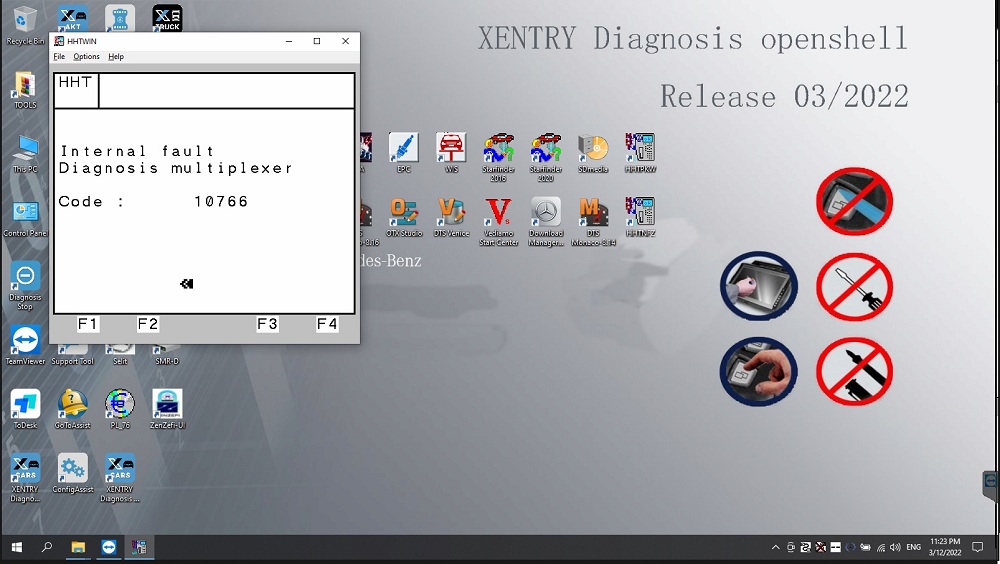This screenshot has width=1000, height=564.
Task: Expand the hidden system tray icons
Action: point(776,547)
